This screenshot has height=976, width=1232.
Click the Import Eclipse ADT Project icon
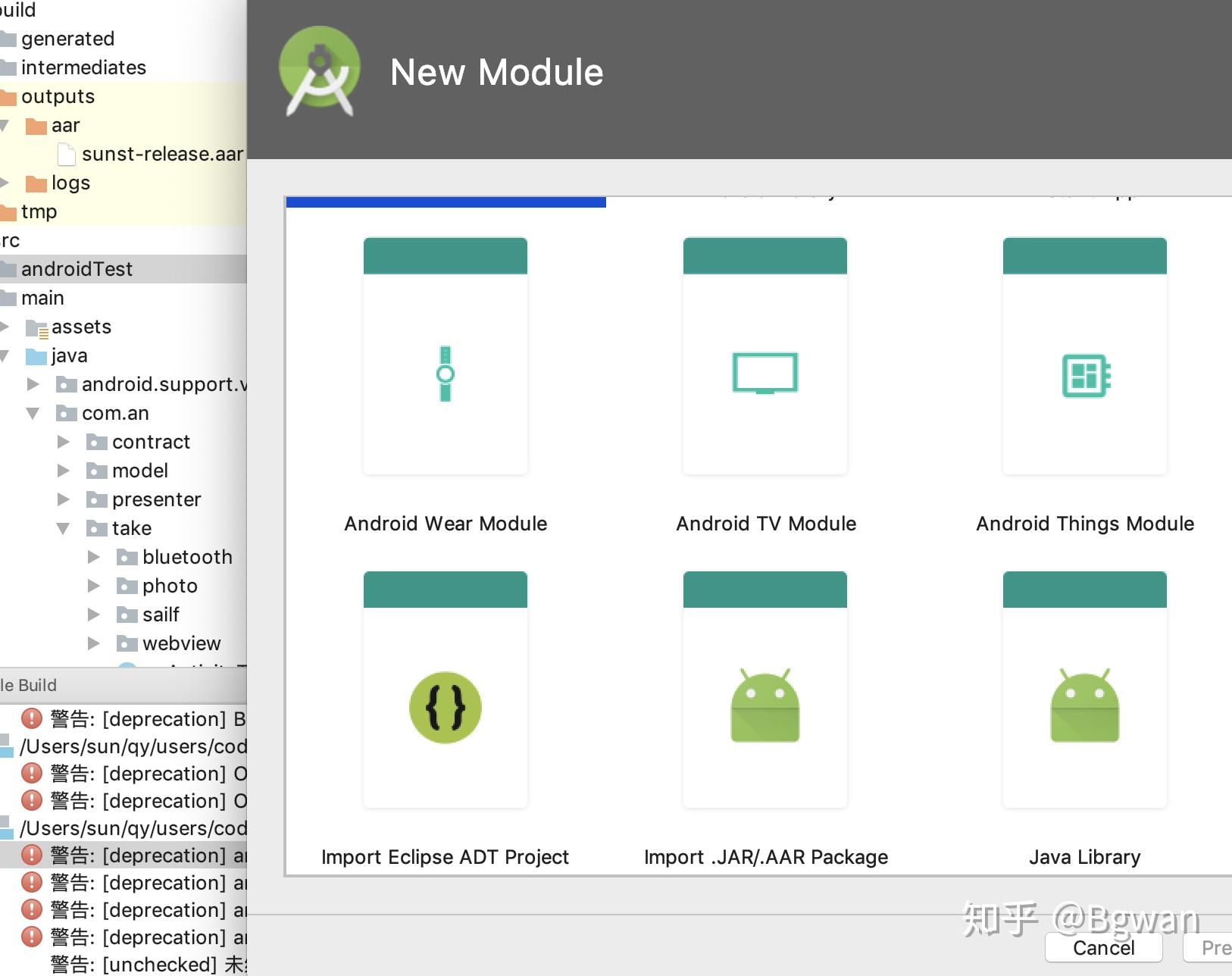pyautogui.click(x=446, y=707)
